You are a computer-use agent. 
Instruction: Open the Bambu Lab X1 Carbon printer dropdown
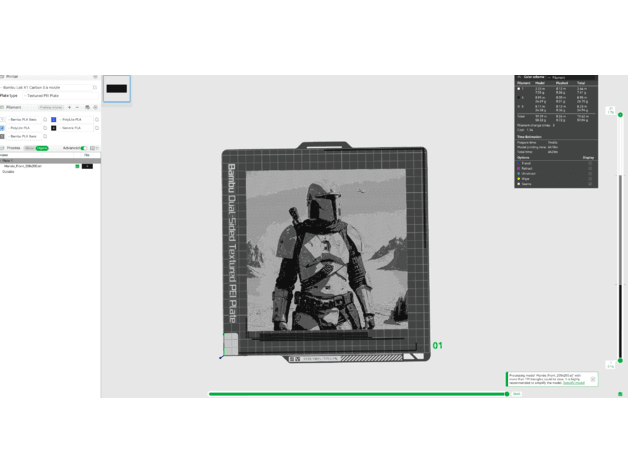tap(46, 87)
